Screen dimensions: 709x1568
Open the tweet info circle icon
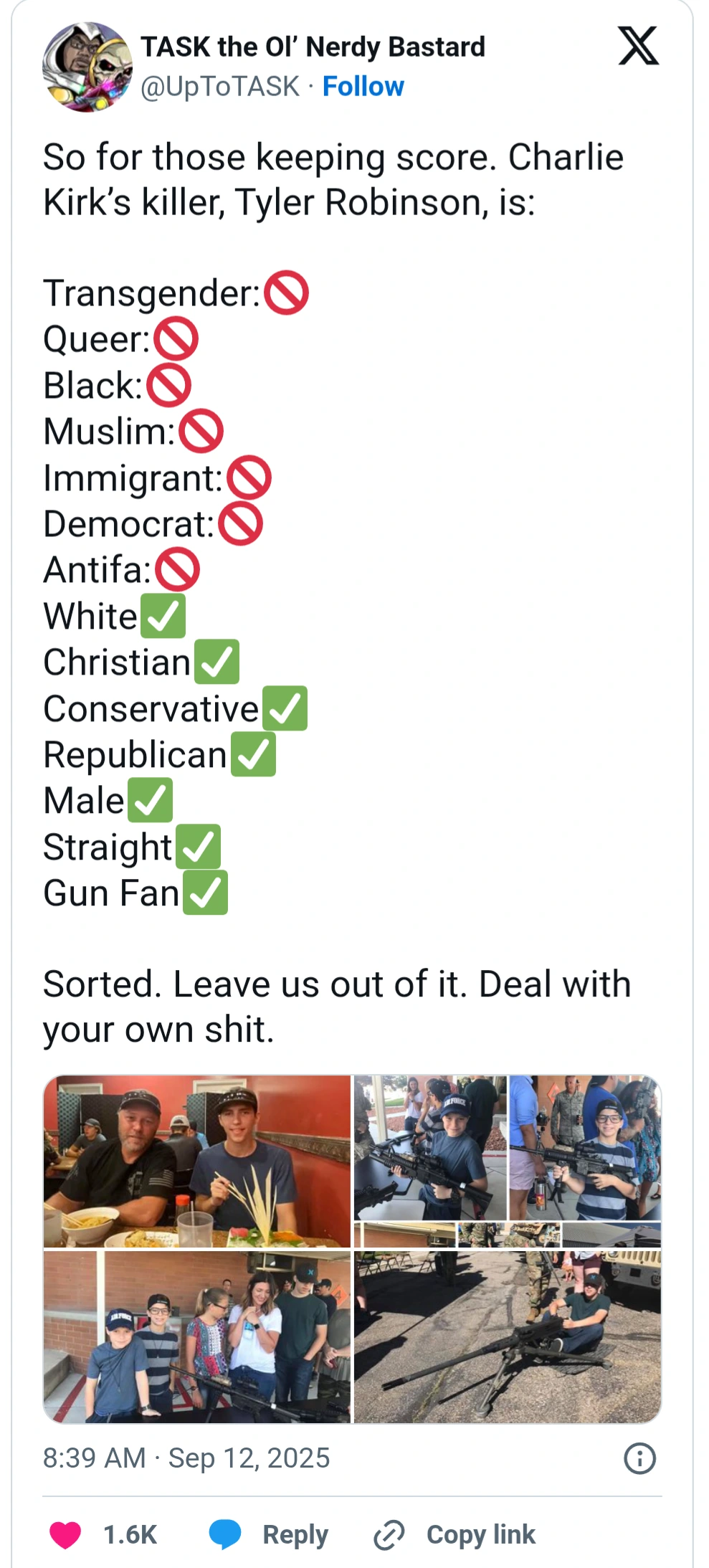click(x=639, y=1458)
